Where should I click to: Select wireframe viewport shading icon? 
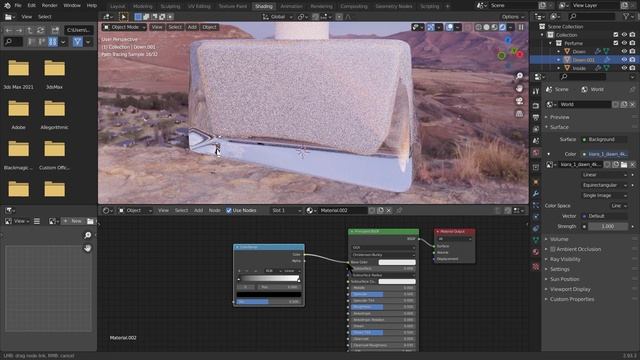[x=478, y=27]
